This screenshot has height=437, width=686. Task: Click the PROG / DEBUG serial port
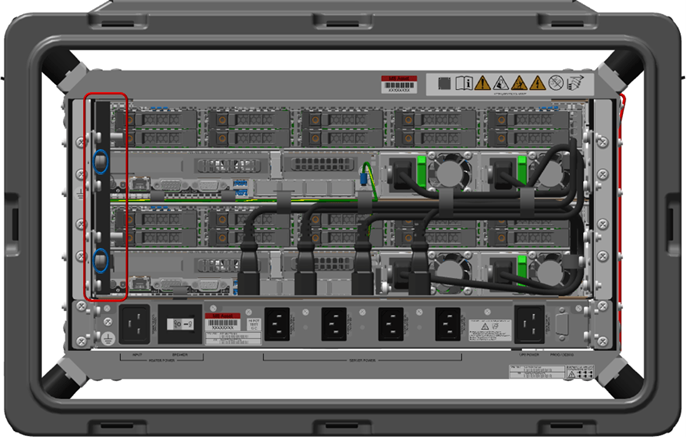point(561,324)
